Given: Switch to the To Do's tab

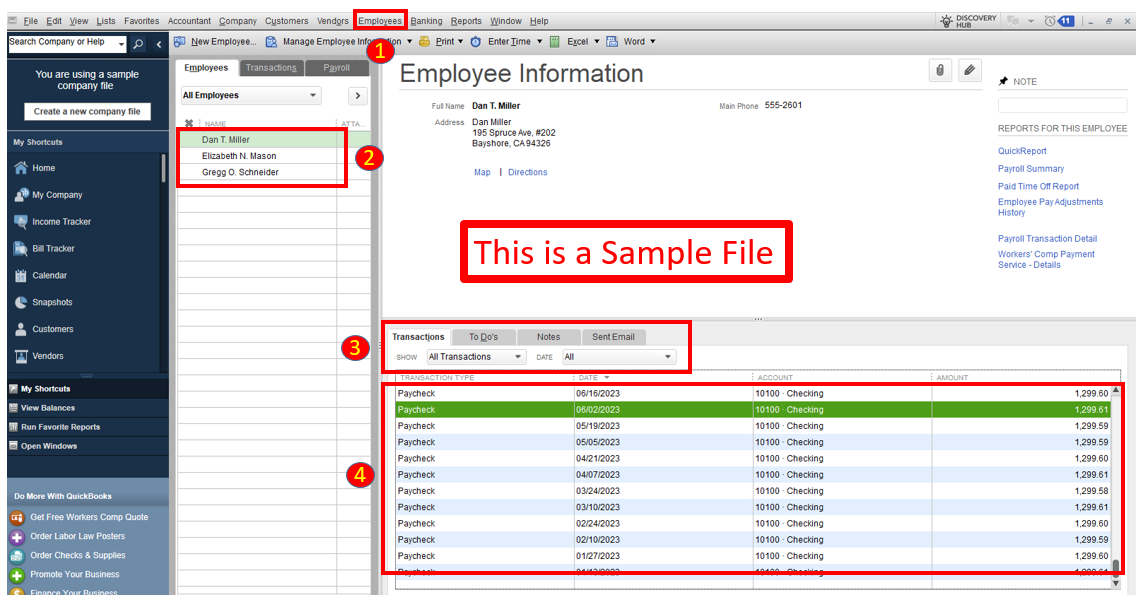Looking at the screenshot, I should (483, 337).
